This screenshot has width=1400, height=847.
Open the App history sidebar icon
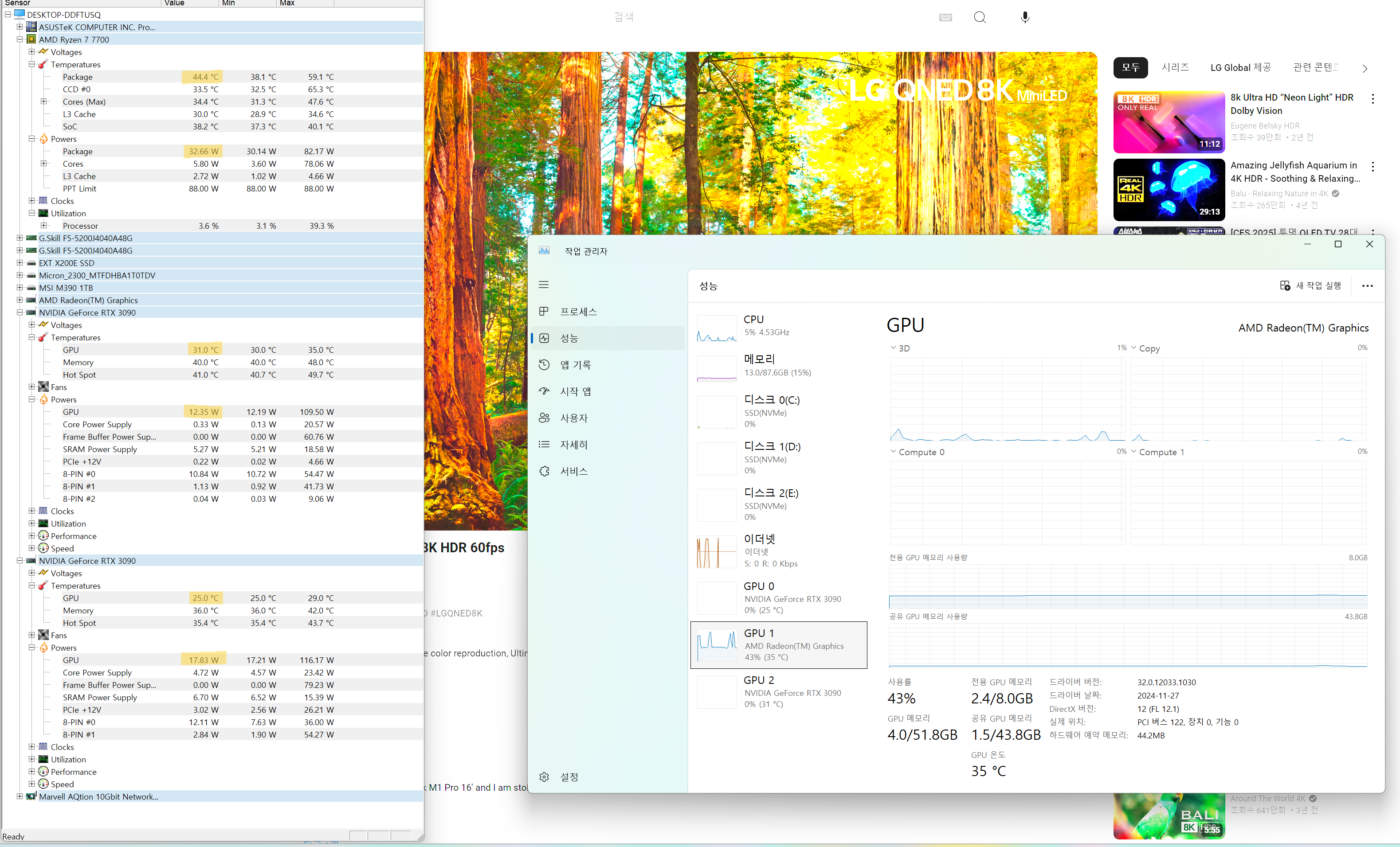[544, 364]
